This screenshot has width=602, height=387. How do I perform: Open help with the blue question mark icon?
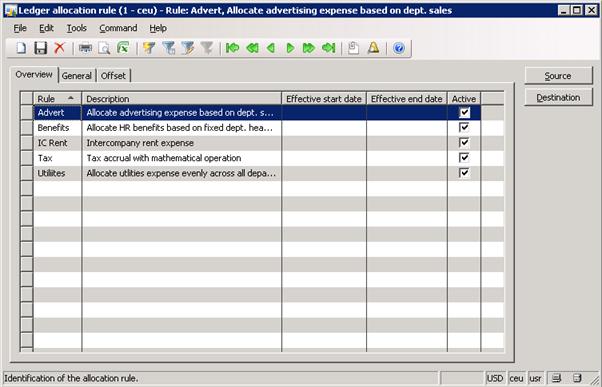(399, 48)
